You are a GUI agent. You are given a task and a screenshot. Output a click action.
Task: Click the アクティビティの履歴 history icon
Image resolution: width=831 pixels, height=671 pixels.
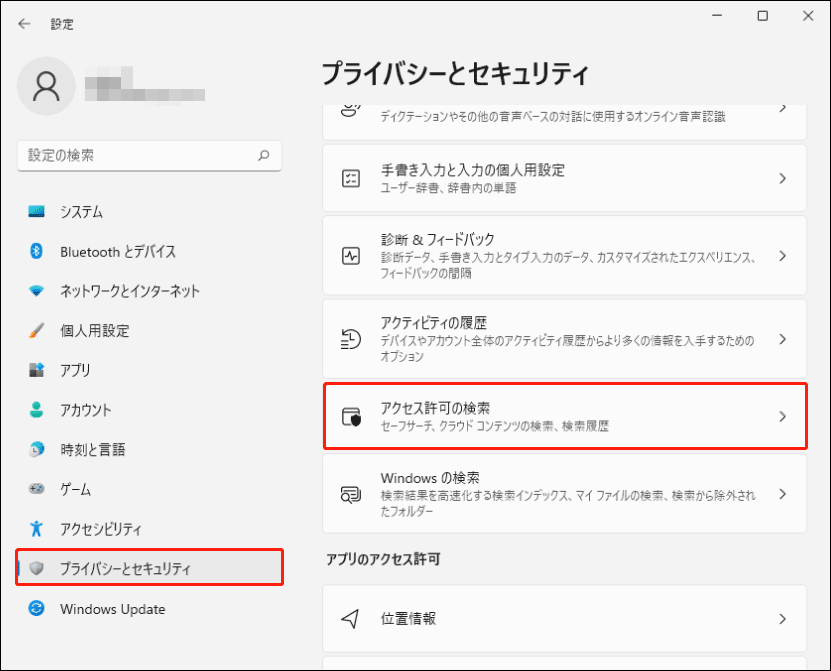coord(351,339)
